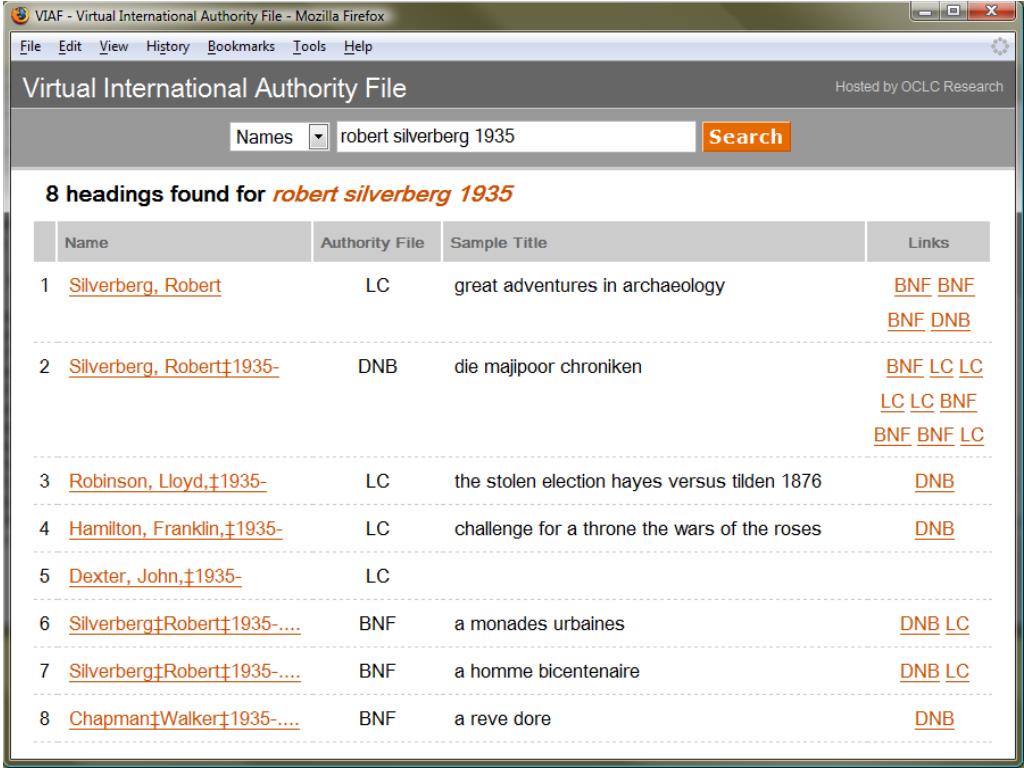Image resolution: width=1024 pixels, height=768 pixels.
Task: Click 'Hosted by OCLC Research' text
Action: click(919, 87)
